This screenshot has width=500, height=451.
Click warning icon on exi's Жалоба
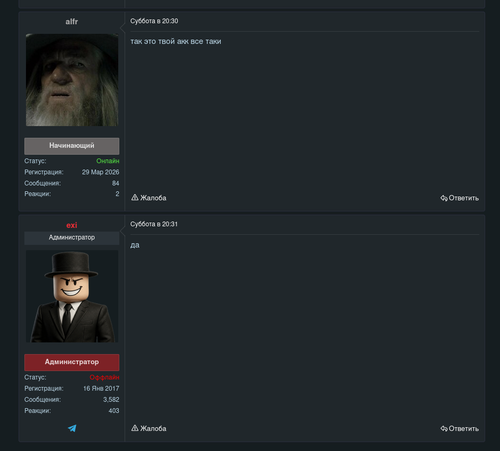[x=135, y=428]
